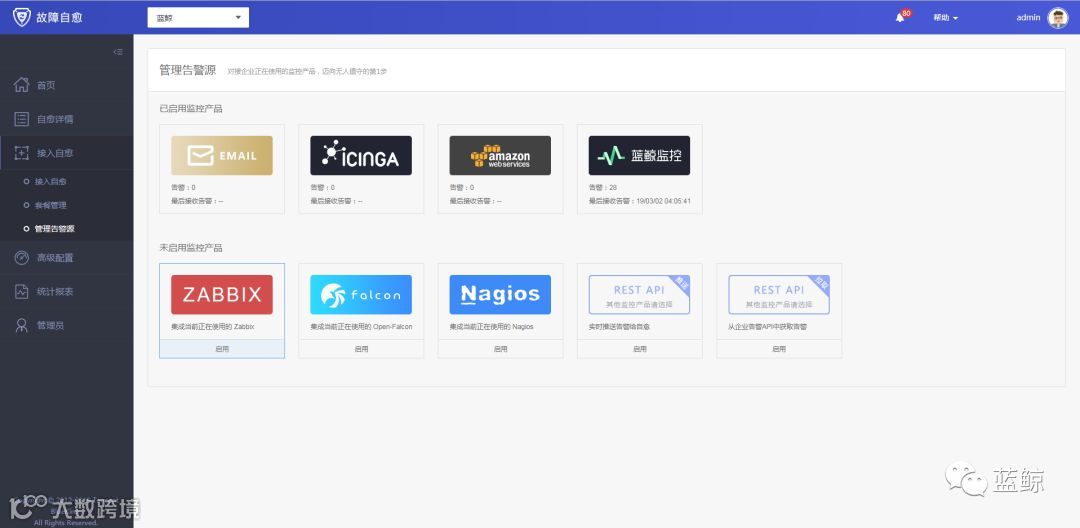Expand the 帮助 help menu
Screen dimensions: 1080x528
click(x=945, y=17)
